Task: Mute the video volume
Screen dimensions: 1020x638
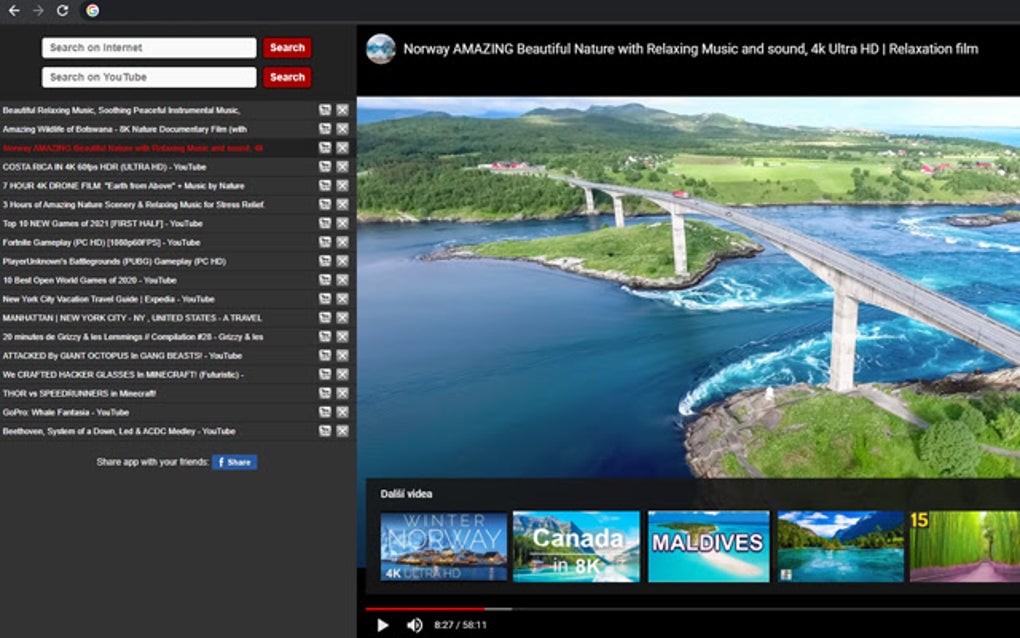Action: tap(413, 624)
